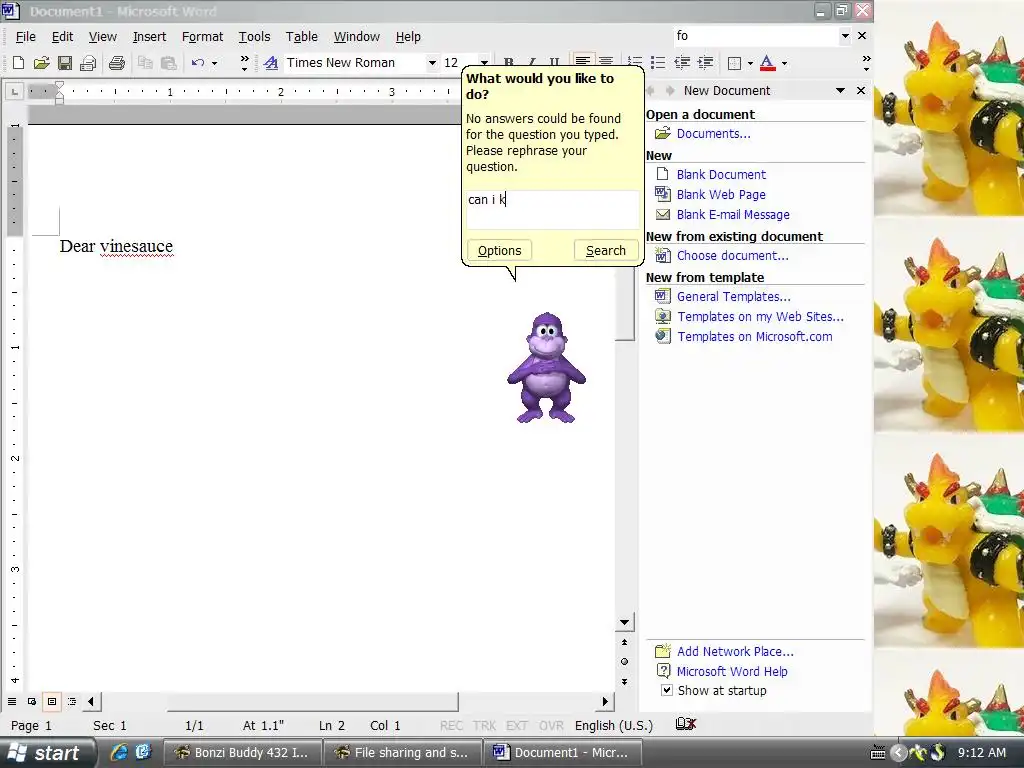Viewport: 1024px width, 768px height.
Task: Click the Outside Border toolbar icon
Action: tap(735, 63)
